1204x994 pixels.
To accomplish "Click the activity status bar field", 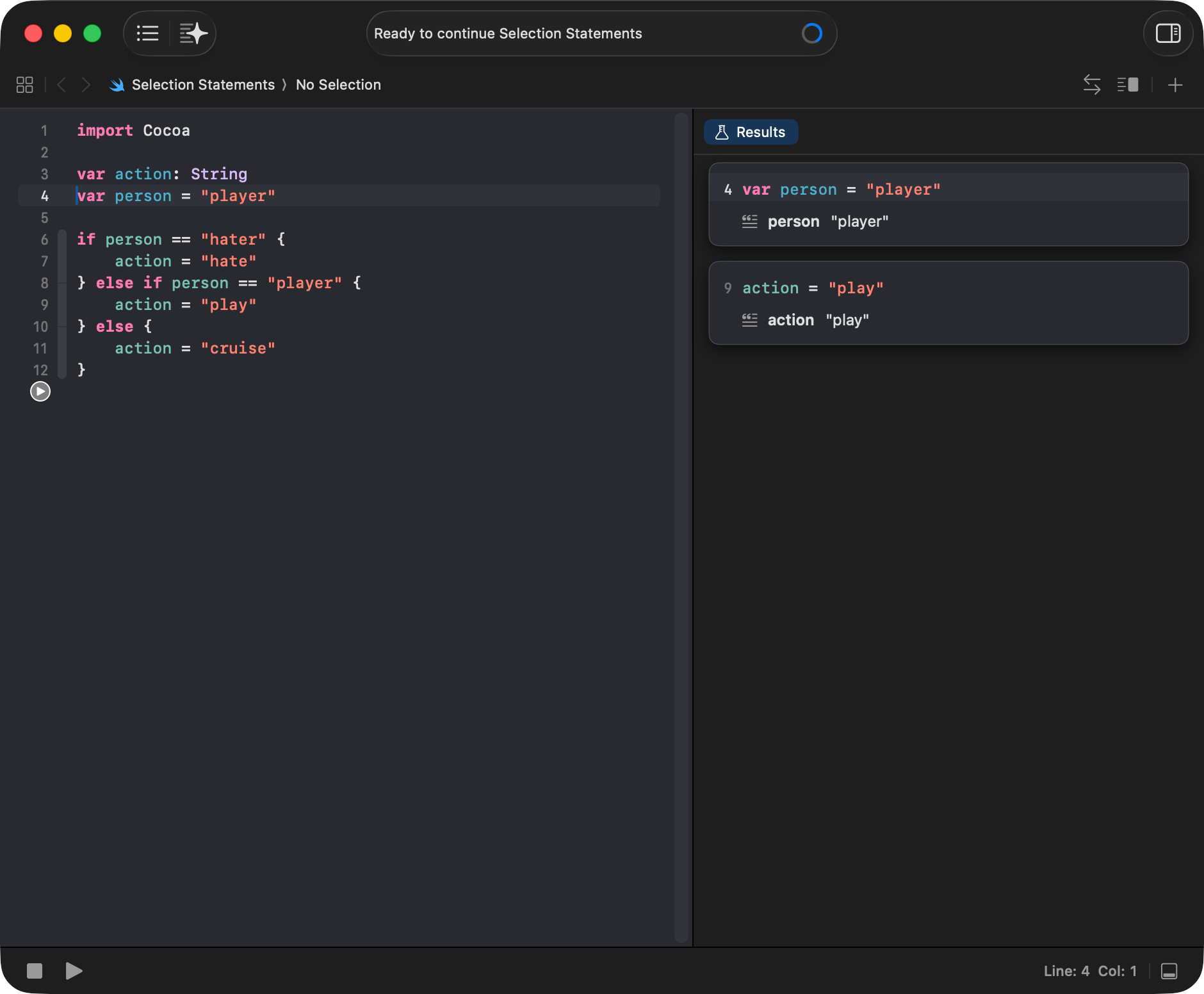I will (601, 33).
